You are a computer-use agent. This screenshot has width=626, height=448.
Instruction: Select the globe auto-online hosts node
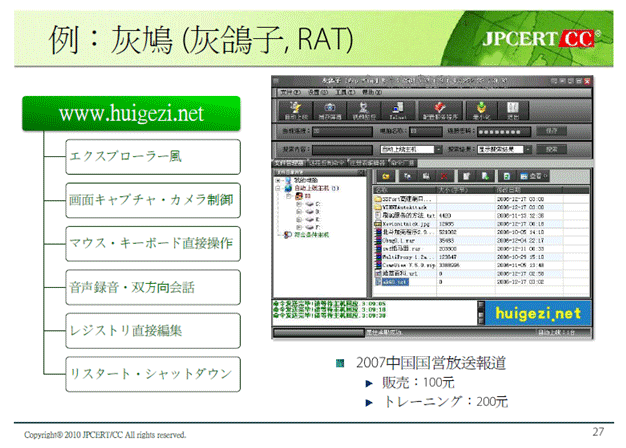pyautogui.click(x=312, y=188)
